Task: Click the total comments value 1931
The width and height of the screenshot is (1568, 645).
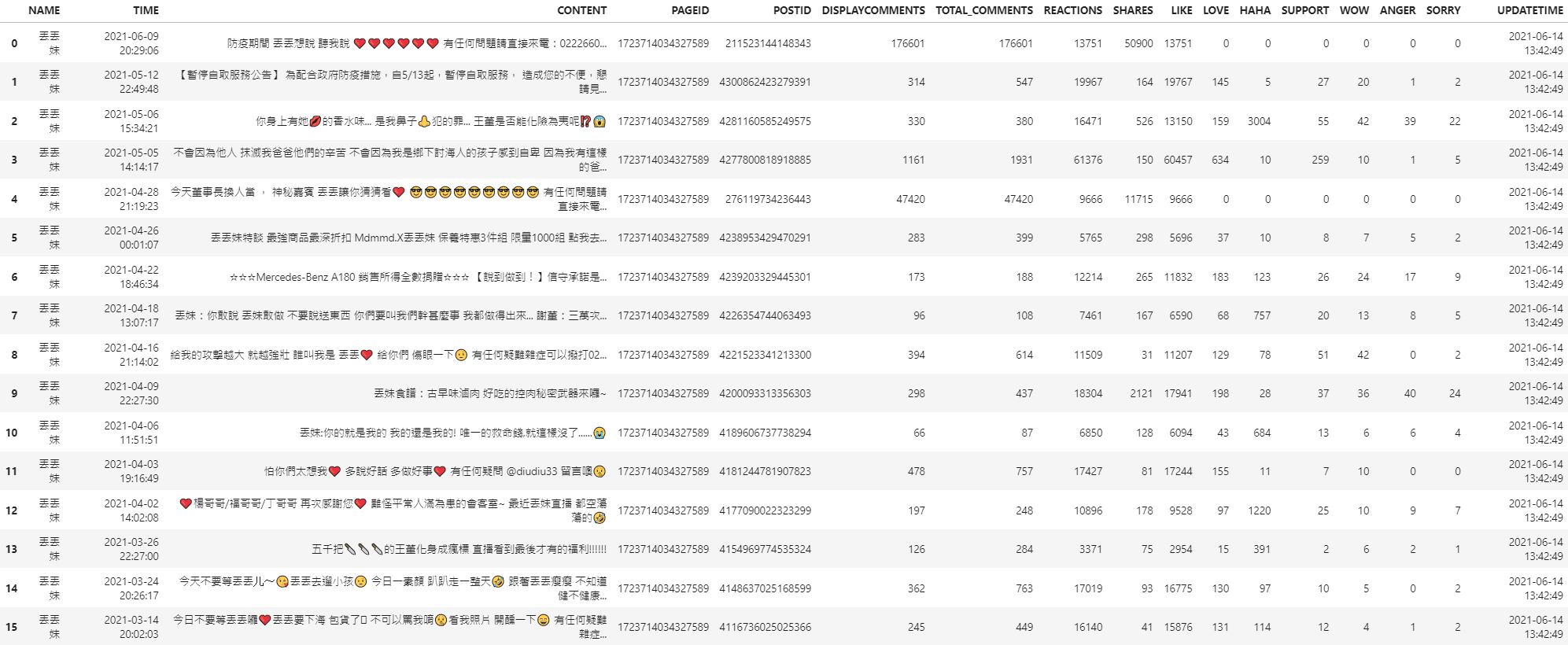Action: tap(1021, 160)
